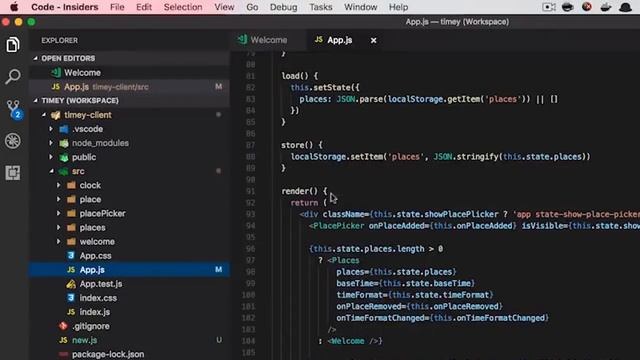
Task: Expand the places folder
Action: (x=59, y=227)
